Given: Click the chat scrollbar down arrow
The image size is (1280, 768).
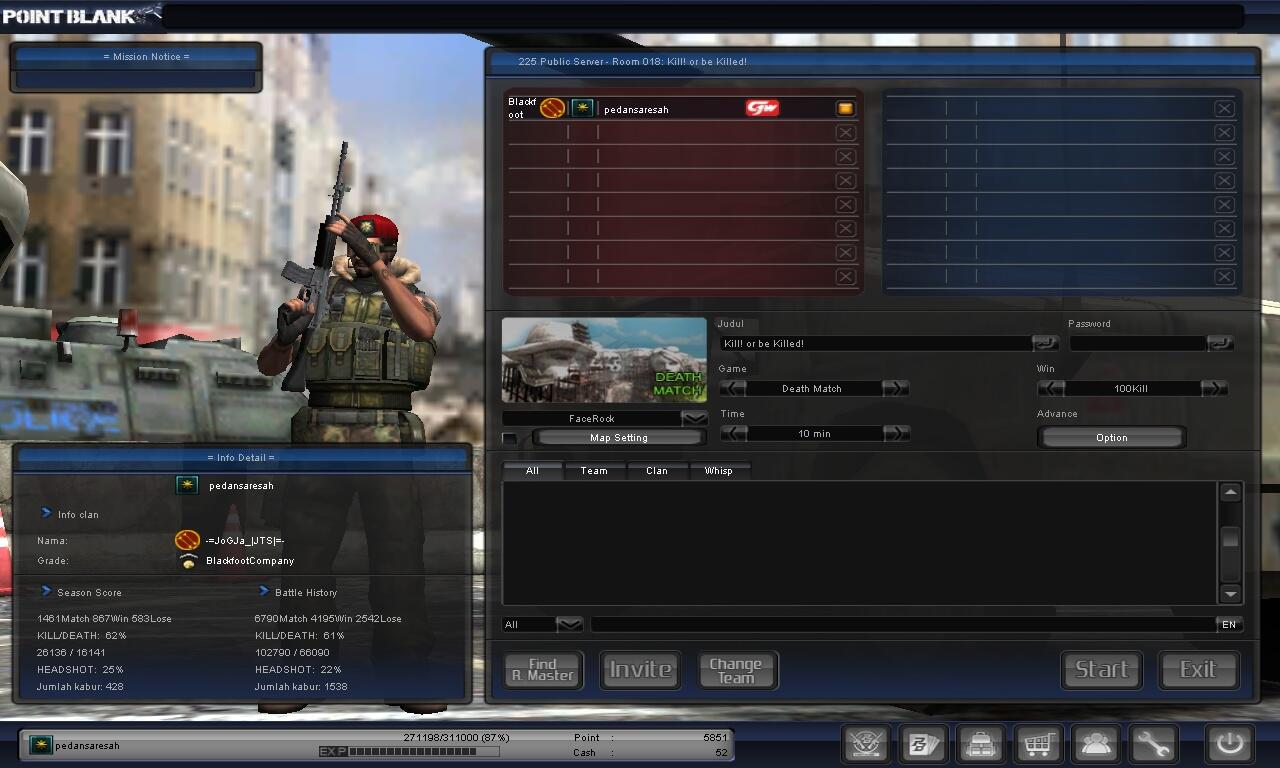Looking at the screenshot, I should point(1230,593).
